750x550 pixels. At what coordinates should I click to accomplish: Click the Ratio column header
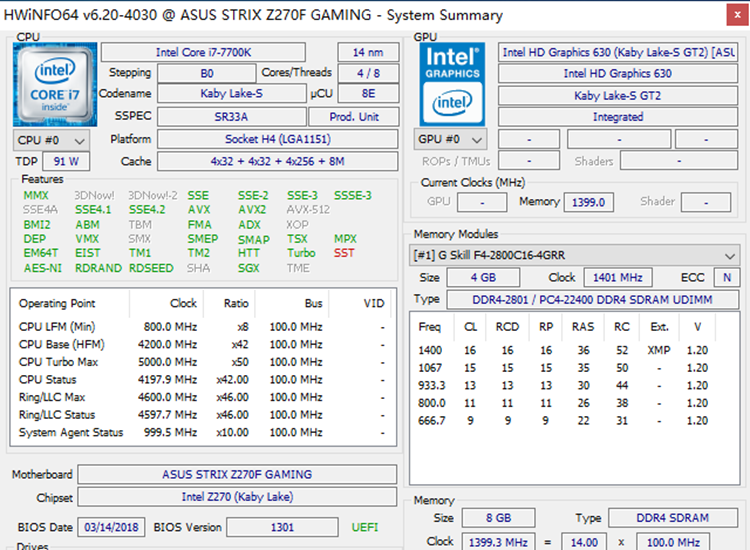coord(236,303)
